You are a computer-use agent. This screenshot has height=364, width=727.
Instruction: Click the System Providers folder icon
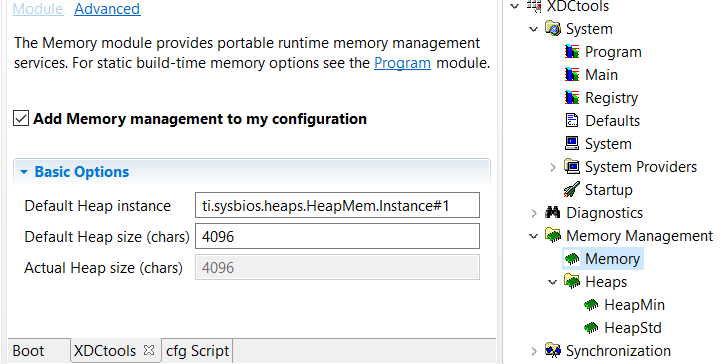pyautogui.click(x=572, y=166)
